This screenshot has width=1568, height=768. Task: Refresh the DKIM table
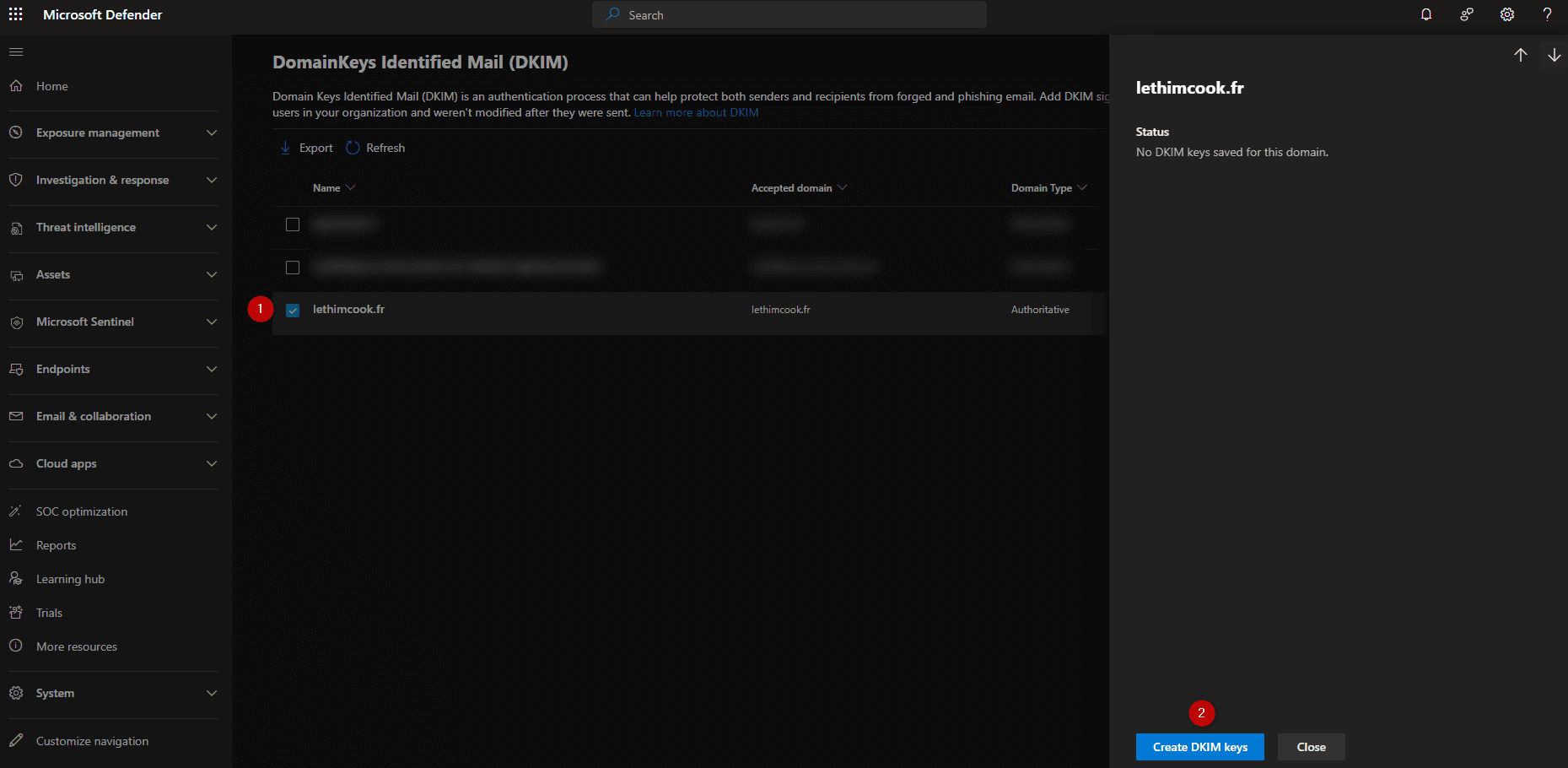pyautogui.click(x=374, y=148)
